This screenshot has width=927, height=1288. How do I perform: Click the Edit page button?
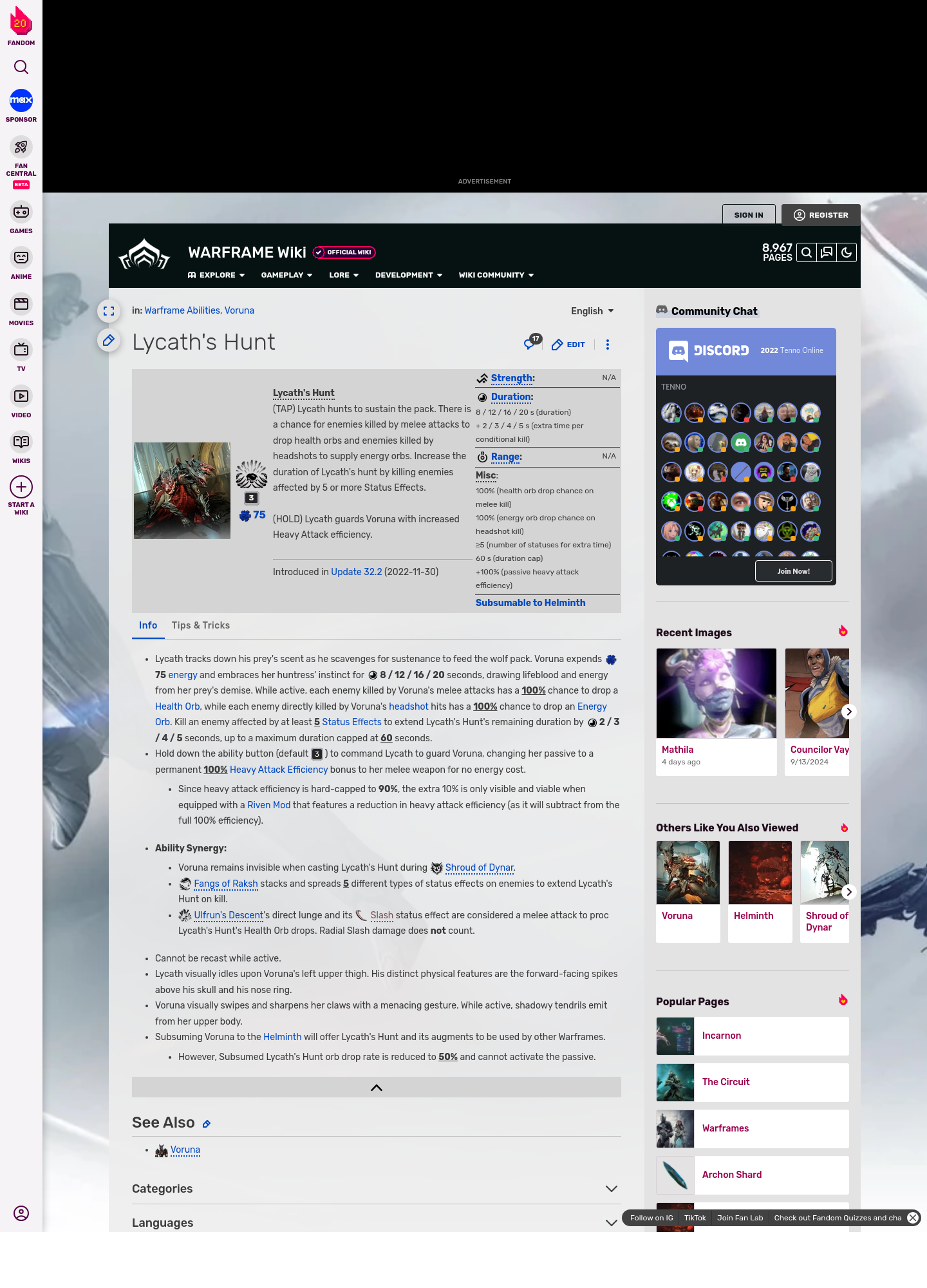568,345
